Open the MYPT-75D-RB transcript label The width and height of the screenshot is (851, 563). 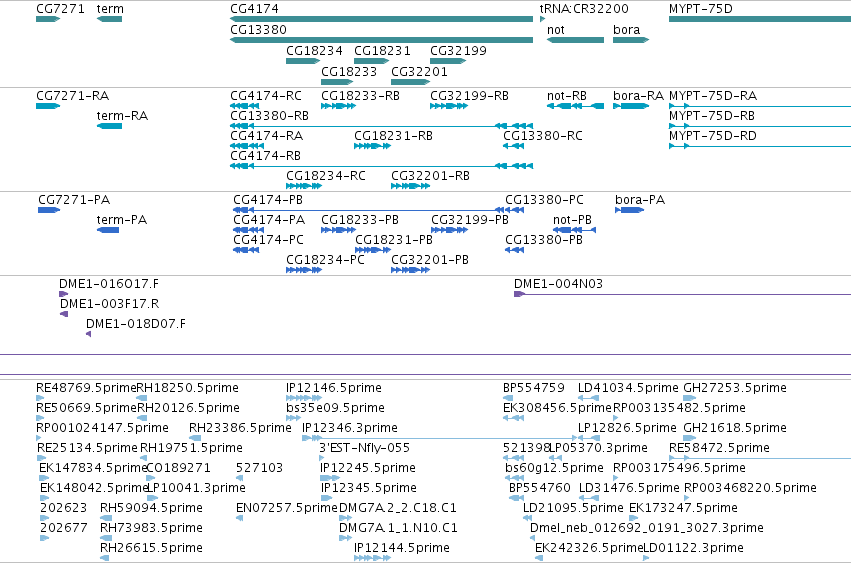(x=712, y=116)
